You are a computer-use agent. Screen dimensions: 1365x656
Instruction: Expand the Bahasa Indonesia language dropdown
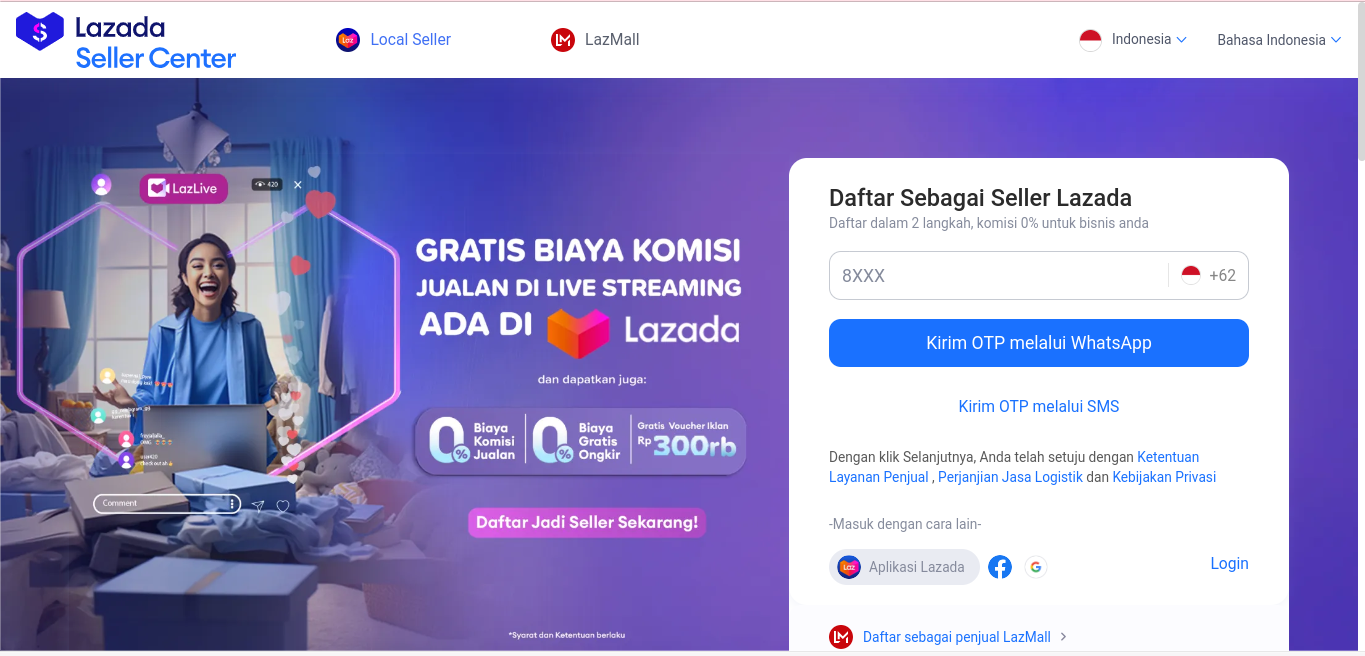tap(1279, 40)
